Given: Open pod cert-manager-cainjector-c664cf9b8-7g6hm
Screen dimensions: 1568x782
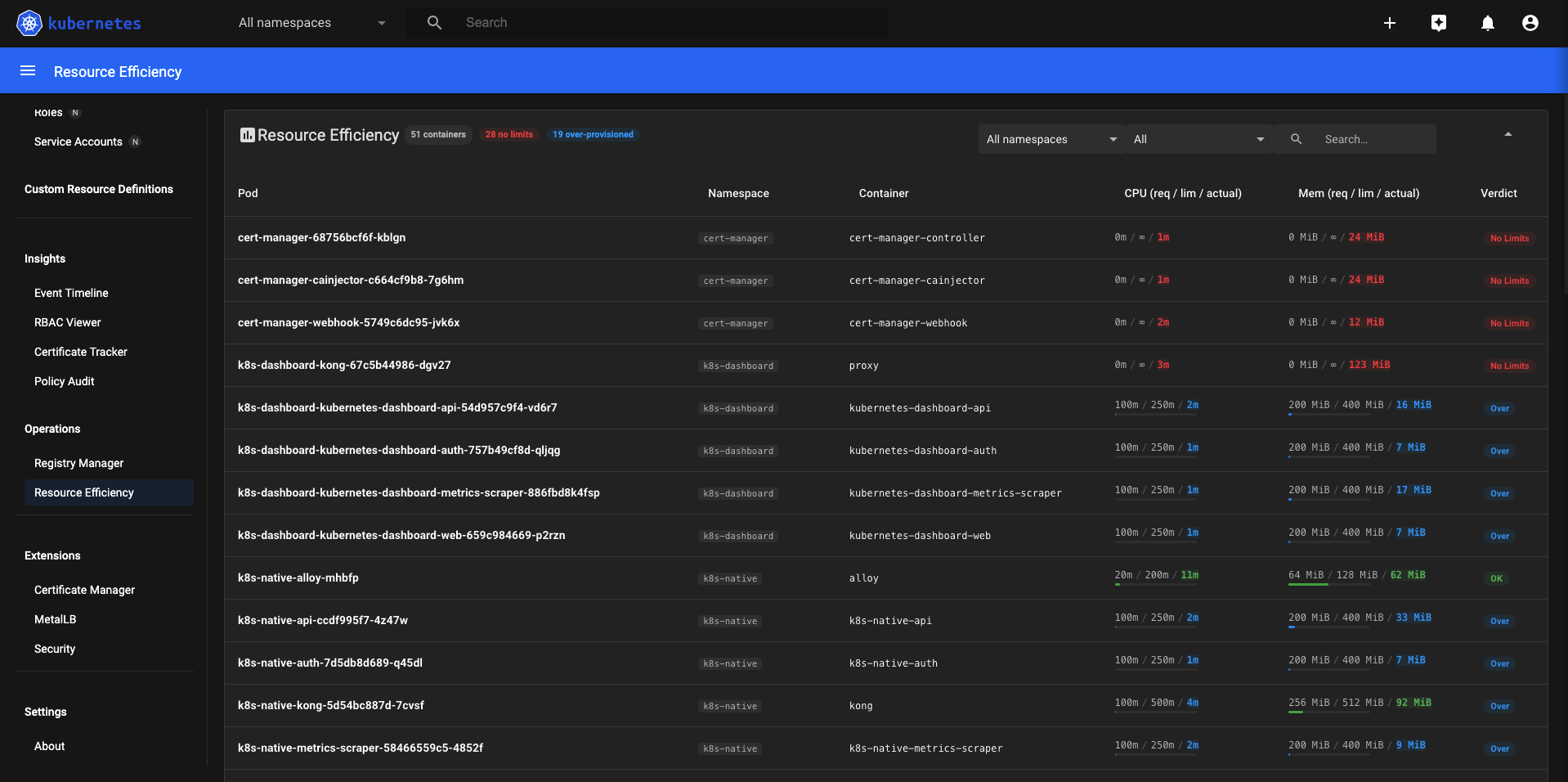Looking at the screenshot, I should pyautogui.click(x=351, y=280).
